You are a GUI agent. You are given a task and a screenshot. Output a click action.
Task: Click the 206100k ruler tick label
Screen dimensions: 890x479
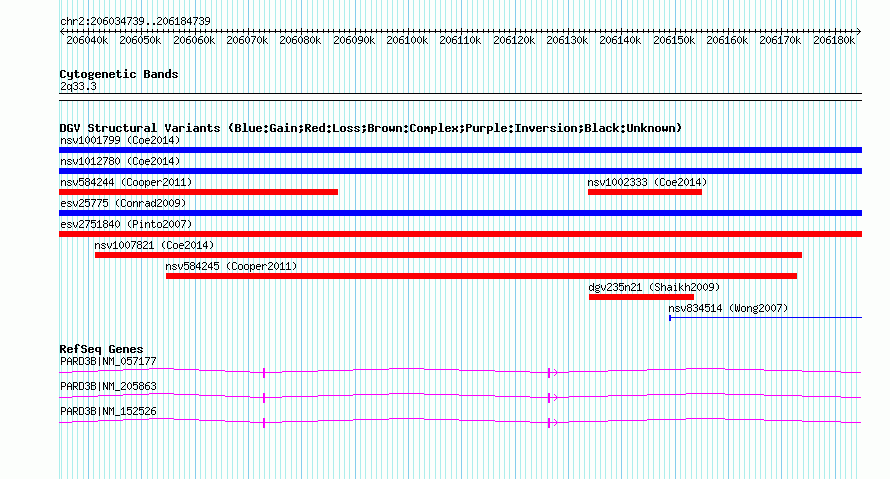[x=407, y=40]
